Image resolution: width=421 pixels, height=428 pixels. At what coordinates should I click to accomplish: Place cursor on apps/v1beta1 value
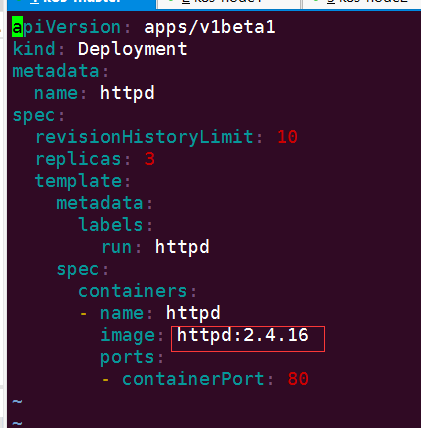pos(210,27)
